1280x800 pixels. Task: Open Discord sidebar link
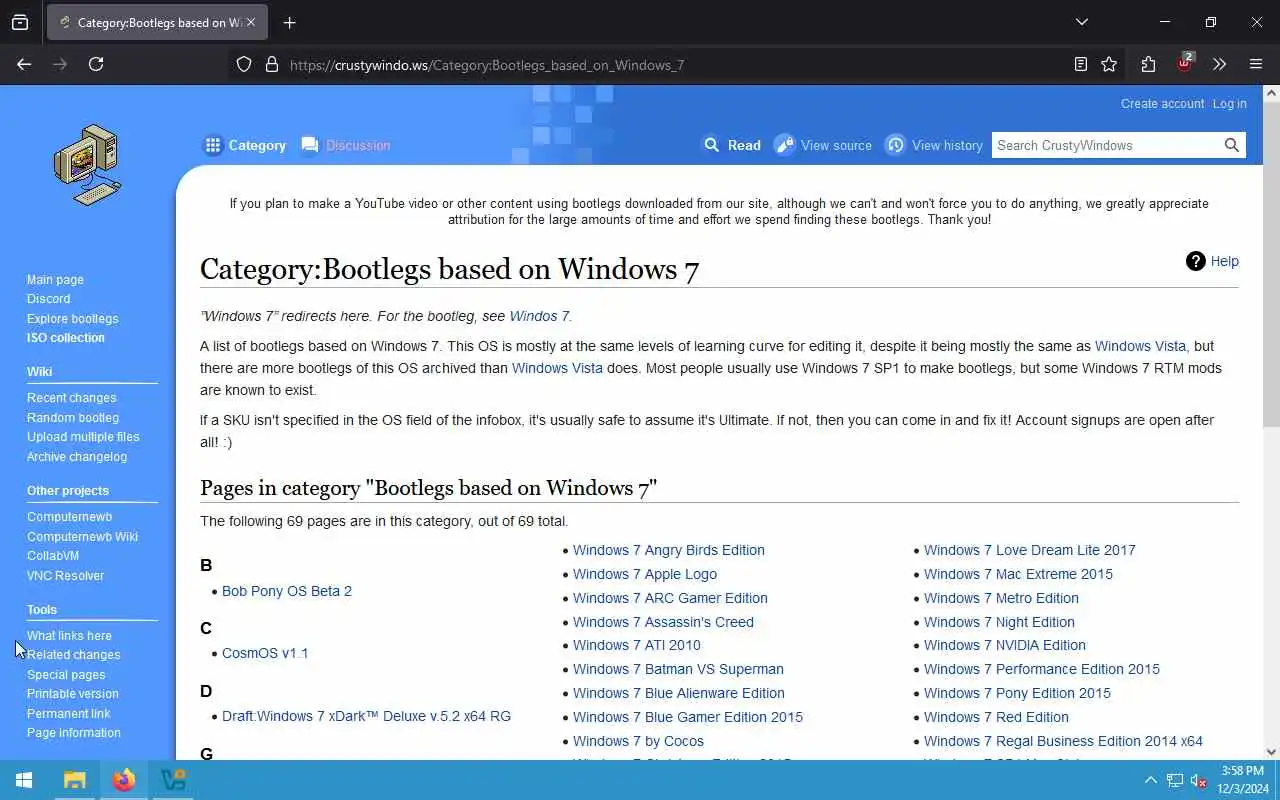tap(48, 299)
